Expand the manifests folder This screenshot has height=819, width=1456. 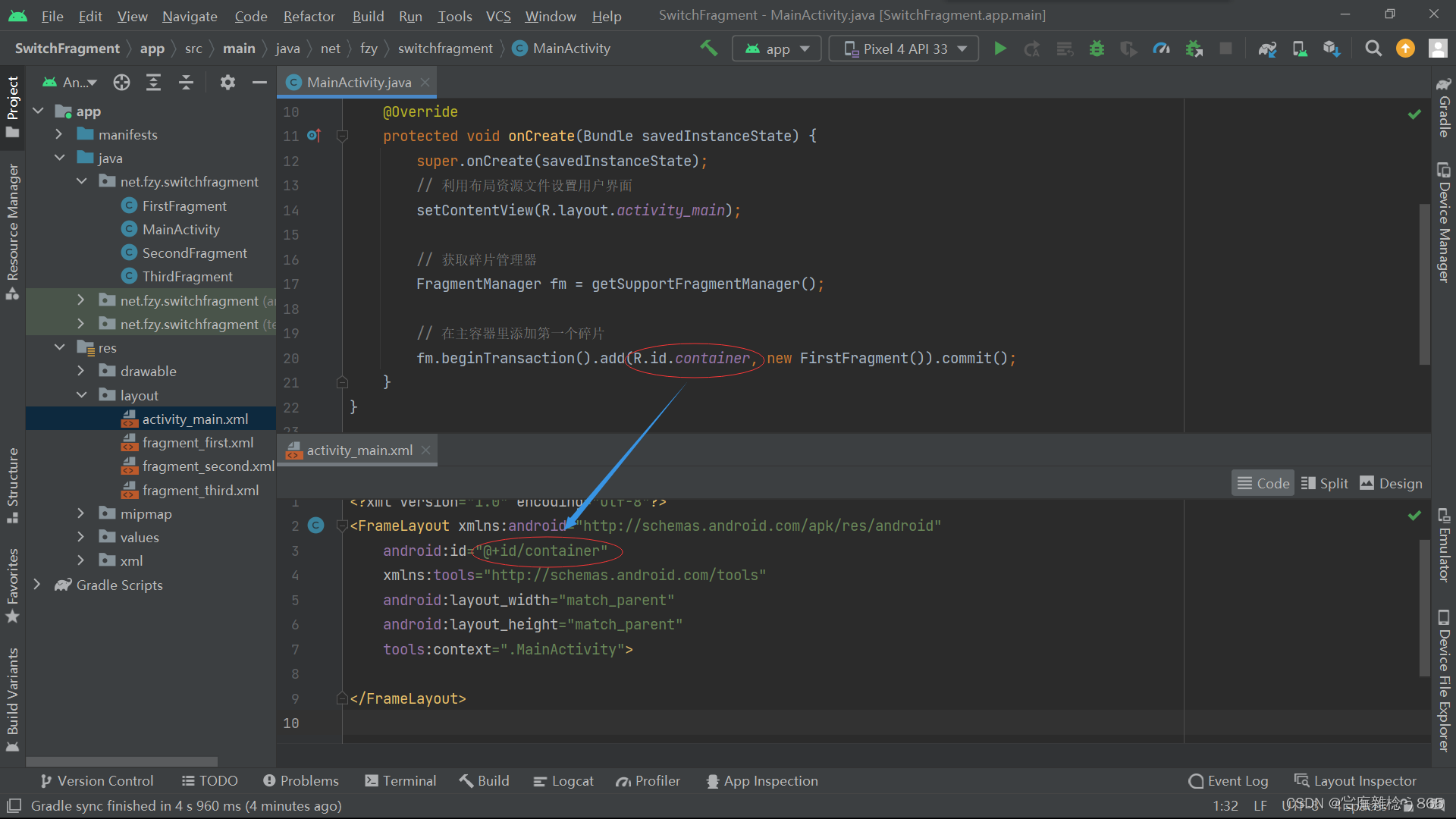(59, 134)
